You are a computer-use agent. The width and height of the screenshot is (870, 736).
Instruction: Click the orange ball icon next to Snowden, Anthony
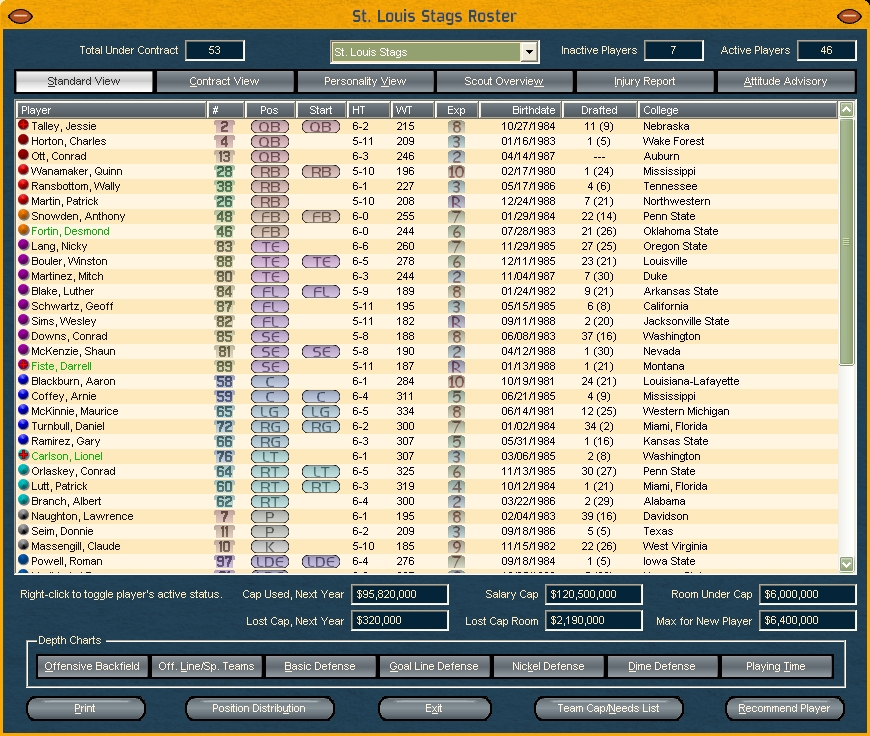click(x=24, y=216)
